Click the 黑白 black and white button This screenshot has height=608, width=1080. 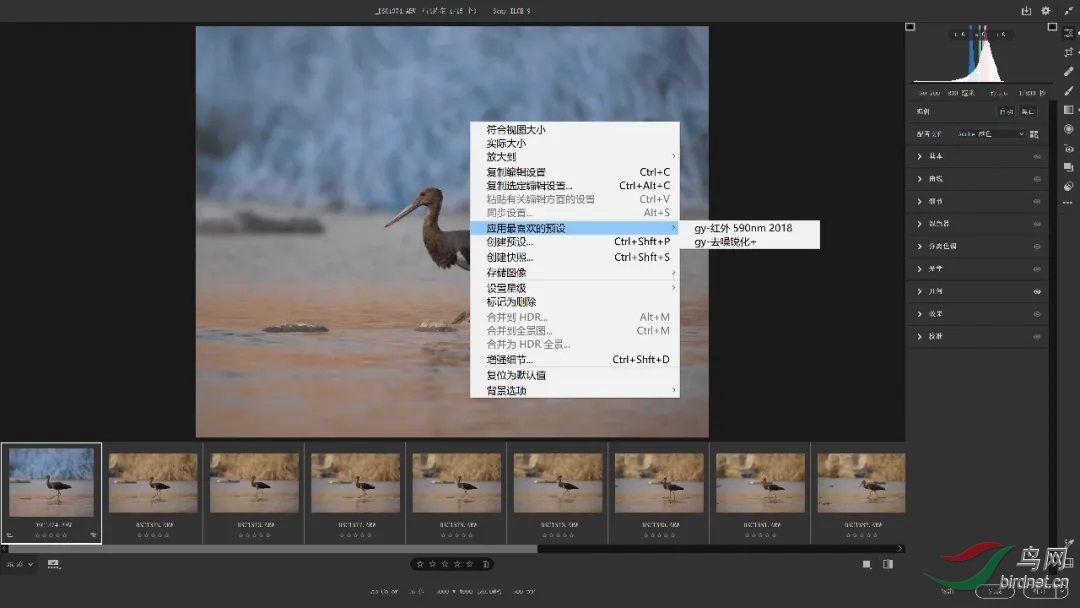[1028, 111]
